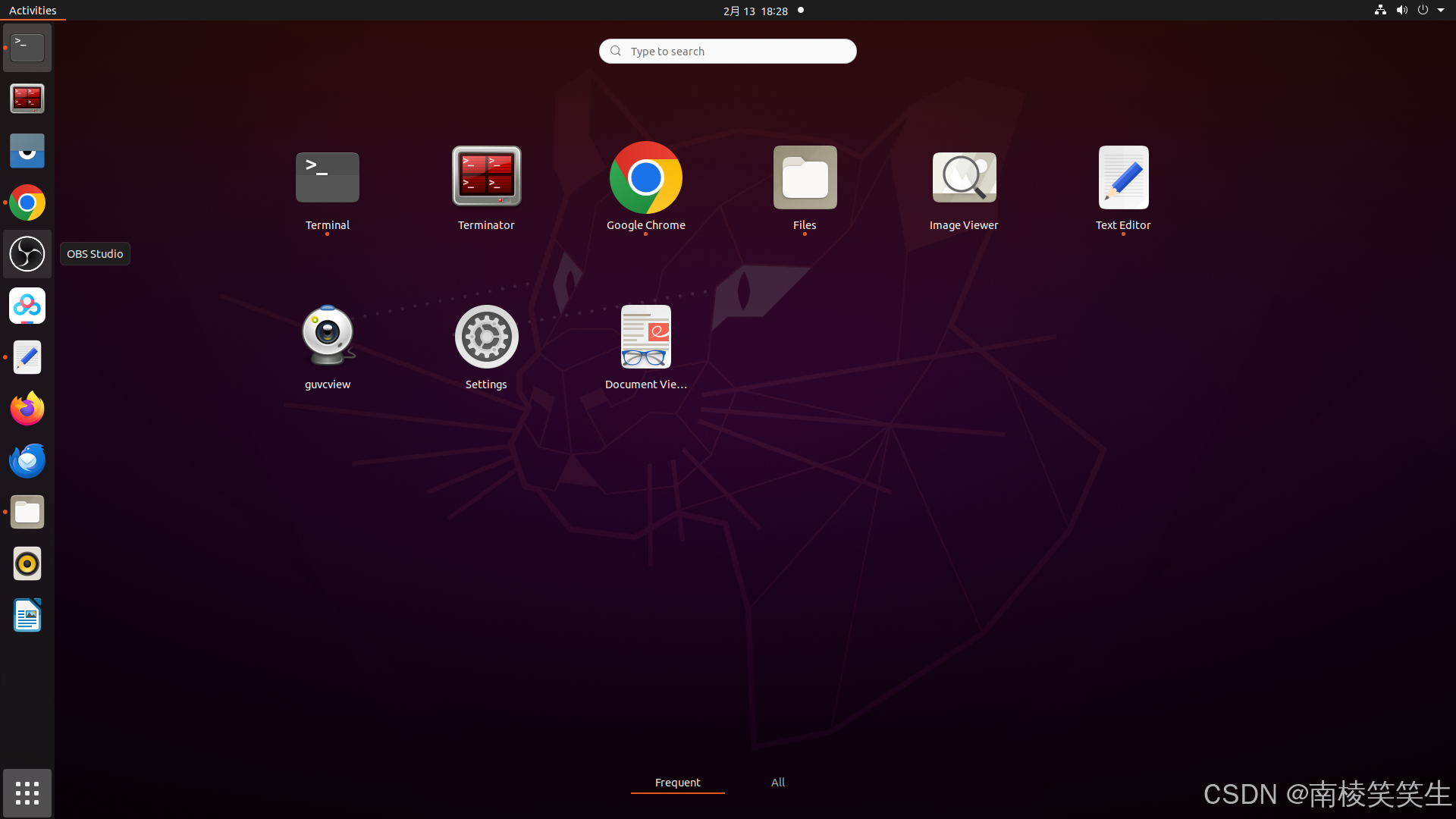Click the Type to search field
Screen dimensions: 1456x819
pyautogui.click(x=728, y=51)
